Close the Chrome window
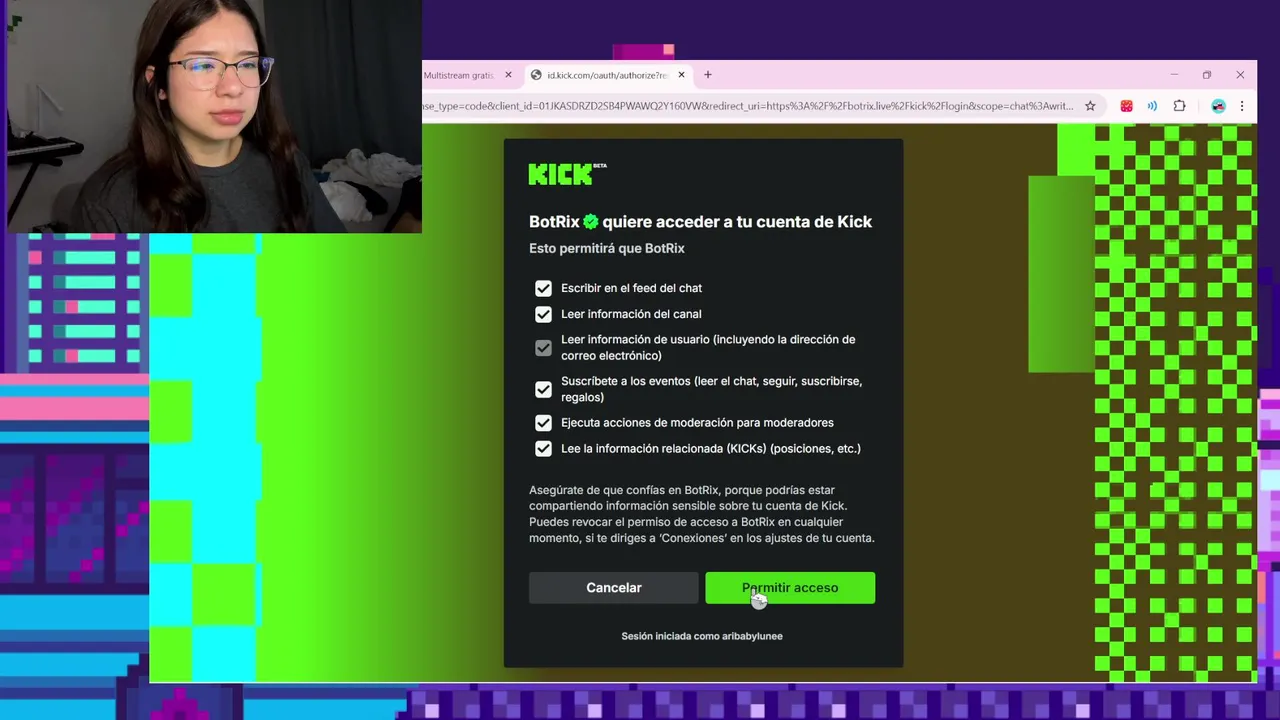The width and height of the screenshot is (1280, 720). (x=1240, y=75)
